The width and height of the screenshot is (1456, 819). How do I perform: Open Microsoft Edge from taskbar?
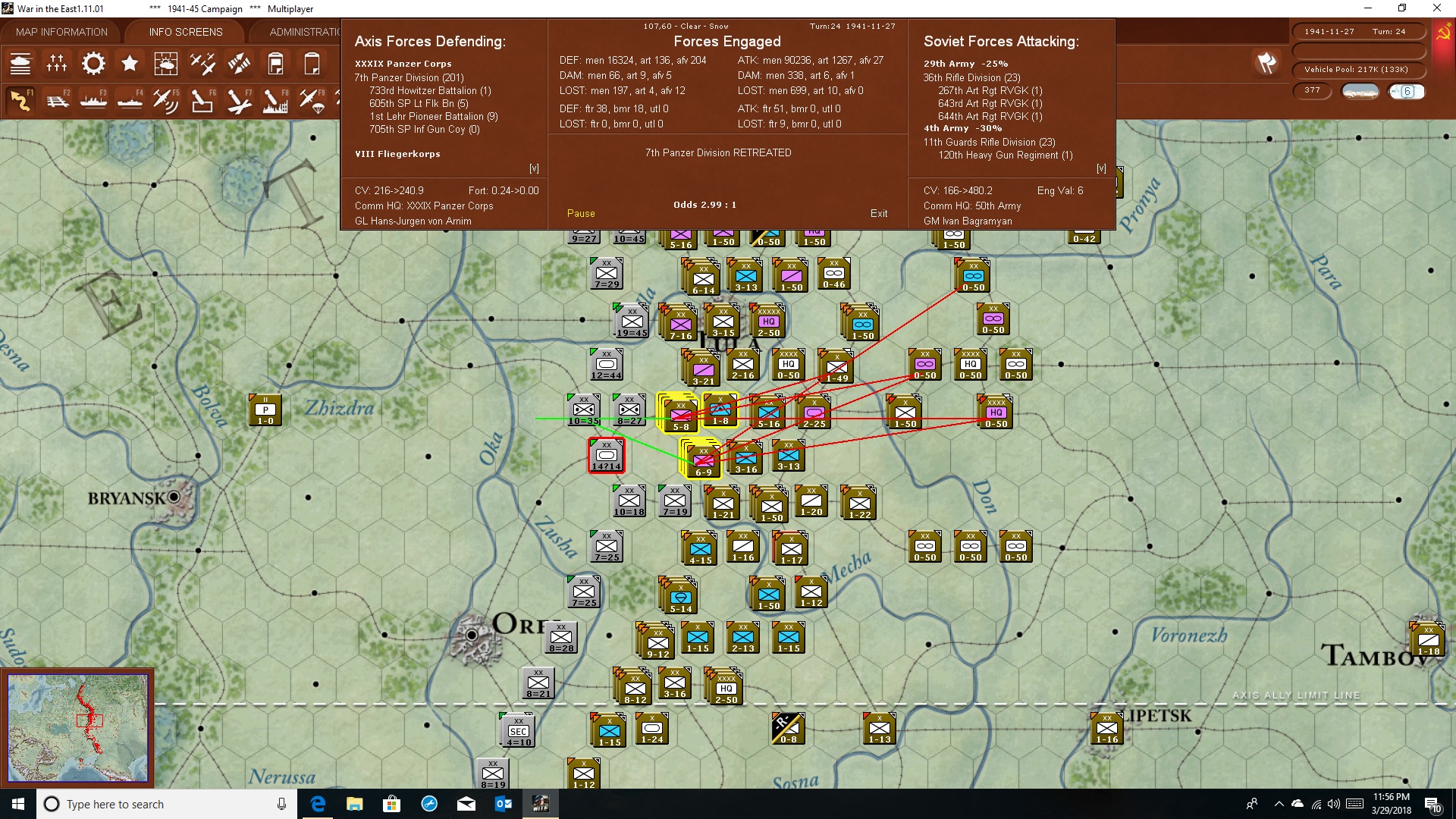tap(318, 804)
